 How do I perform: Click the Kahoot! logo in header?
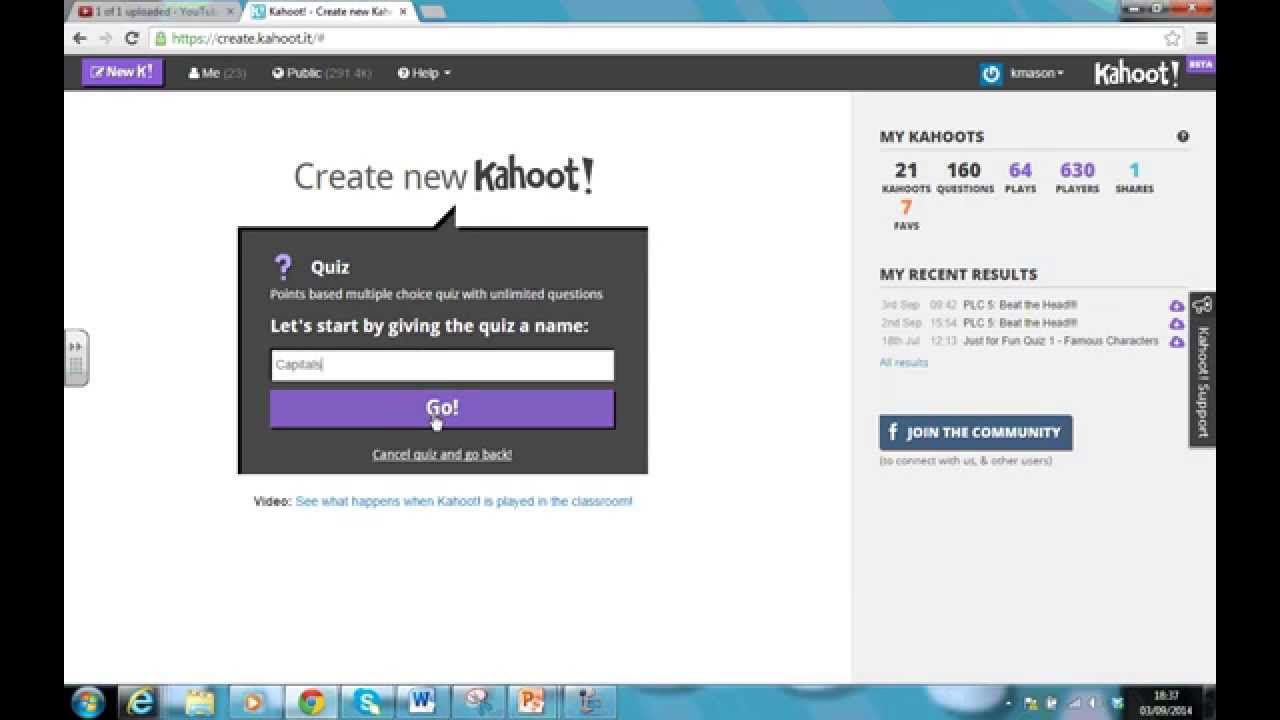[1137, 73]
